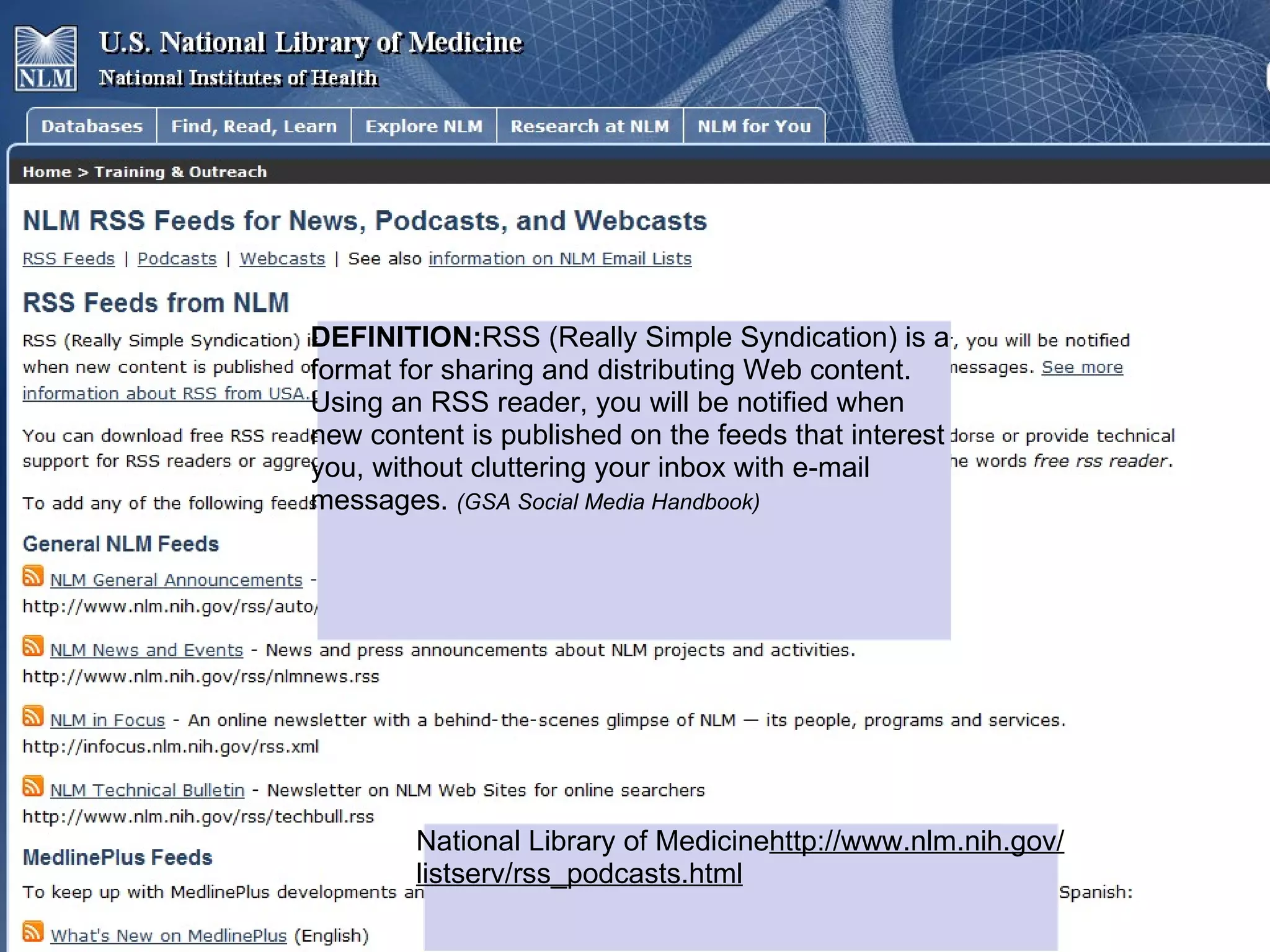Viewport: 1270px width, 952px height.
Task: Click the infocus.nlm.nih.gov/rss.xml URL text
Action: coord(171,746)
